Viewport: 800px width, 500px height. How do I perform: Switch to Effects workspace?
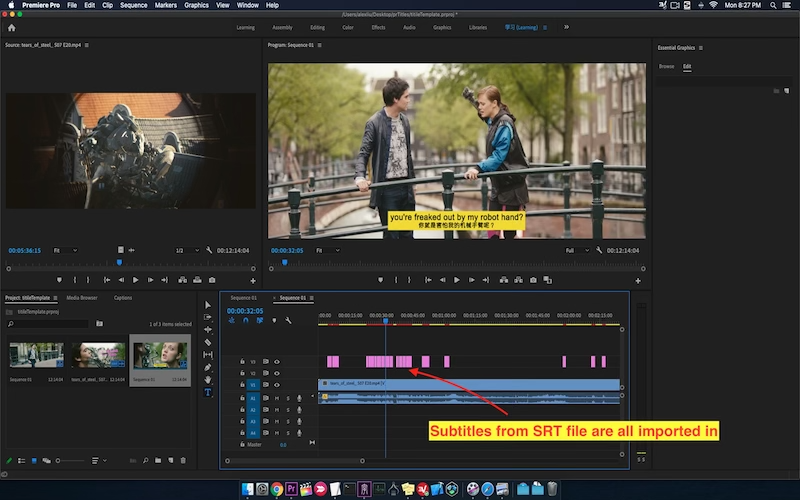[379, 28]
